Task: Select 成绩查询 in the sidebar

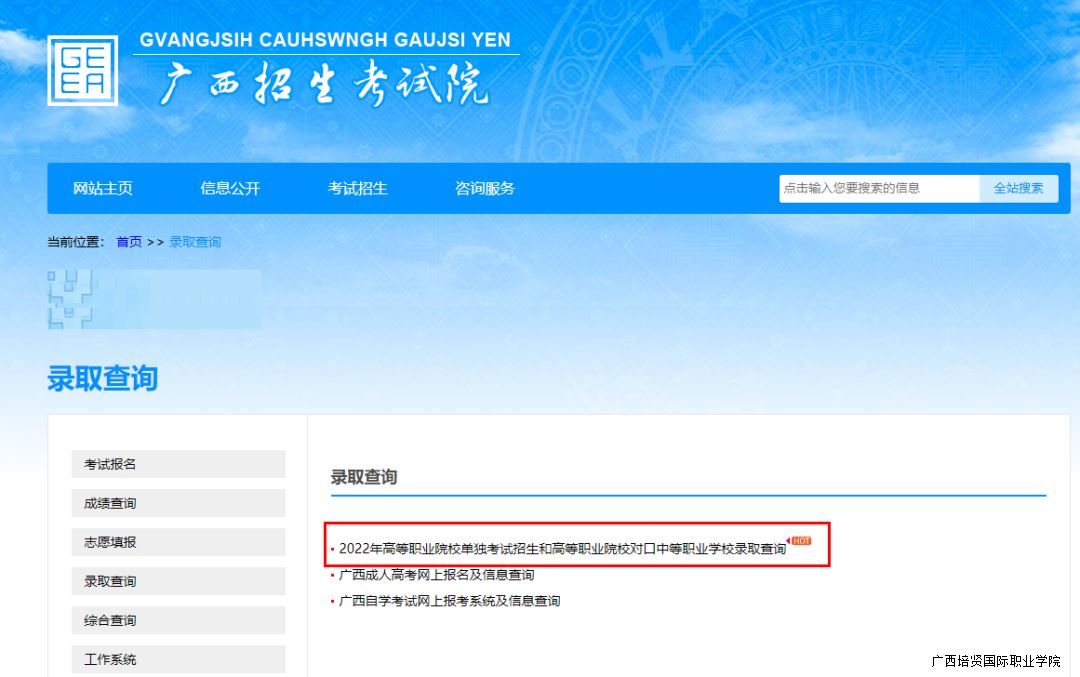Action: point(178,503)
